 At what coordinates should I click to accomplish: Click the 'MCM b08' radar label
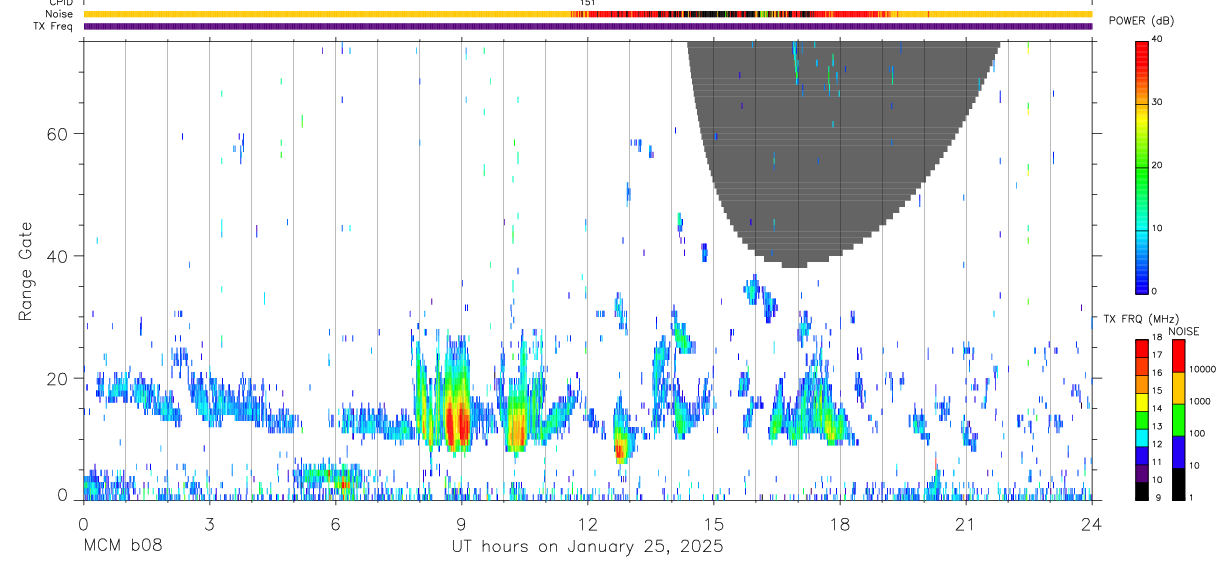tap(122, 547)
